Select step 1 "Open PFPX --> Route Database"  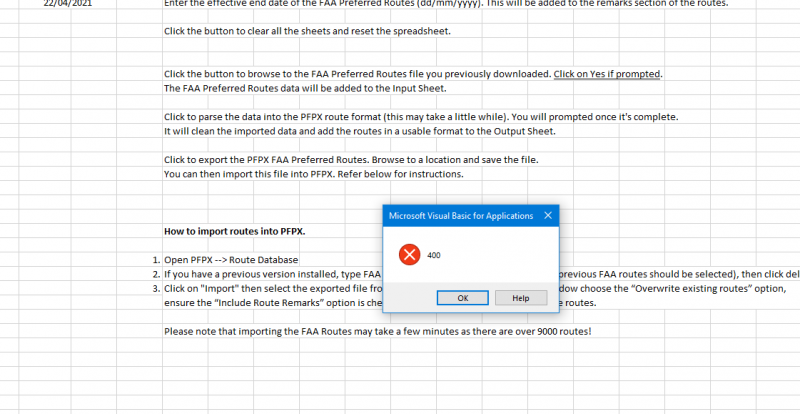click(231, 260)
